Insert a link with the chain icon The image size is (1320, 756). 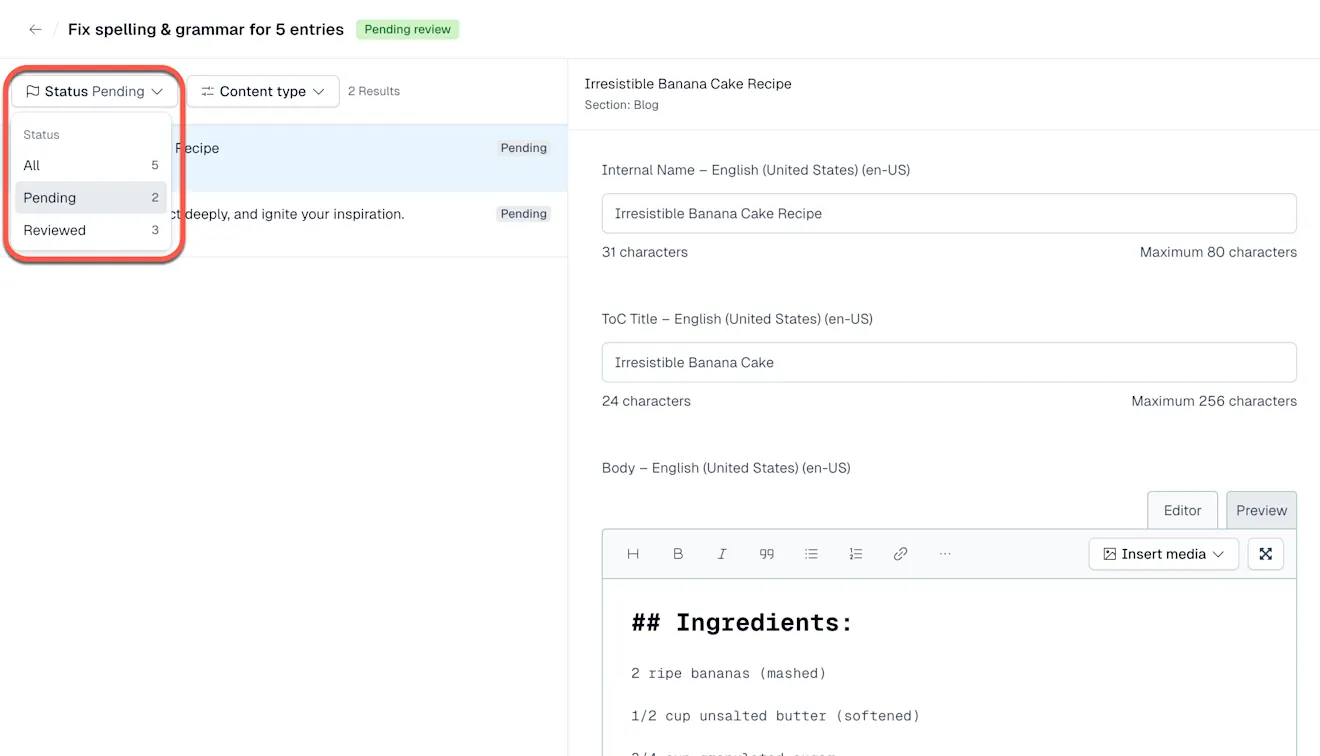pyautogui.click(x=900, y=553)
